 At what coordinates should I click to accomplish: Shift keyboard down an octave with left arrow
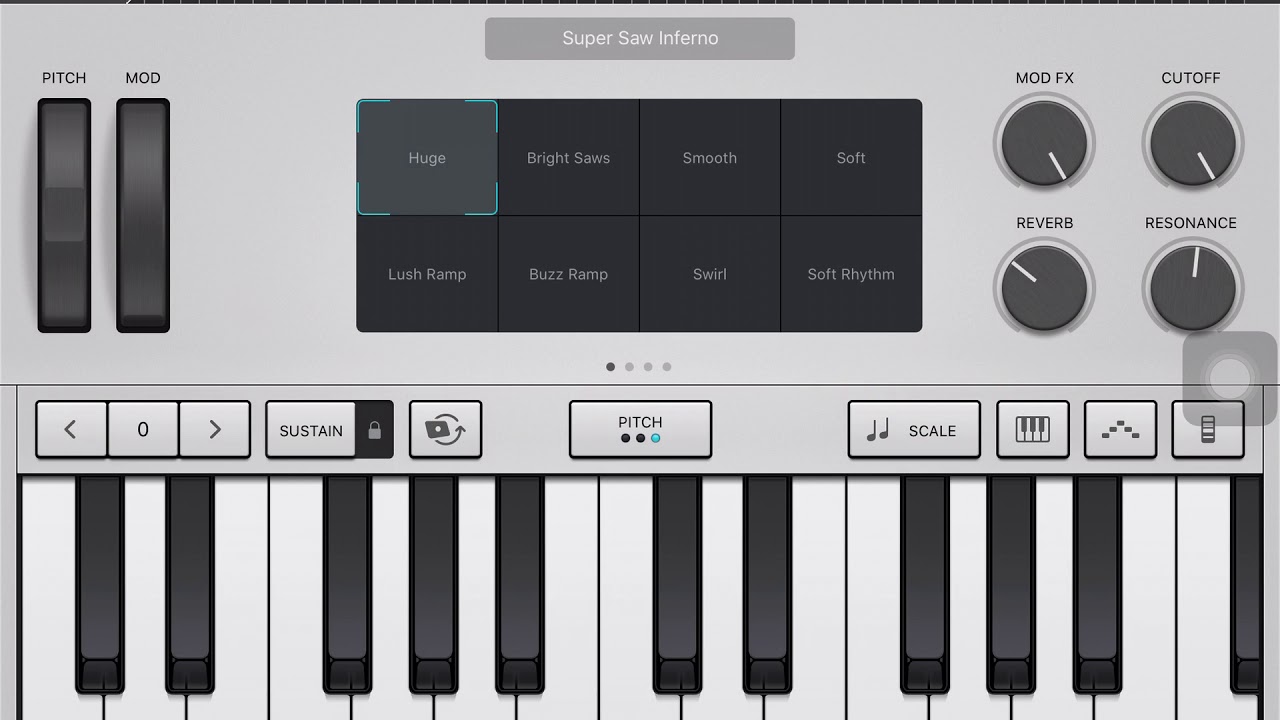coord(71,430)
